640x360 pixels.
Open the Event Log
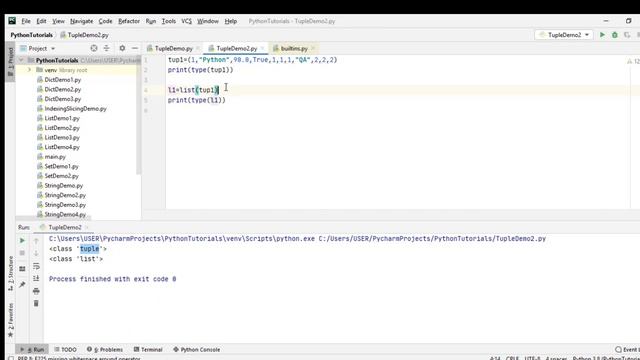click(x=627, y=350)
